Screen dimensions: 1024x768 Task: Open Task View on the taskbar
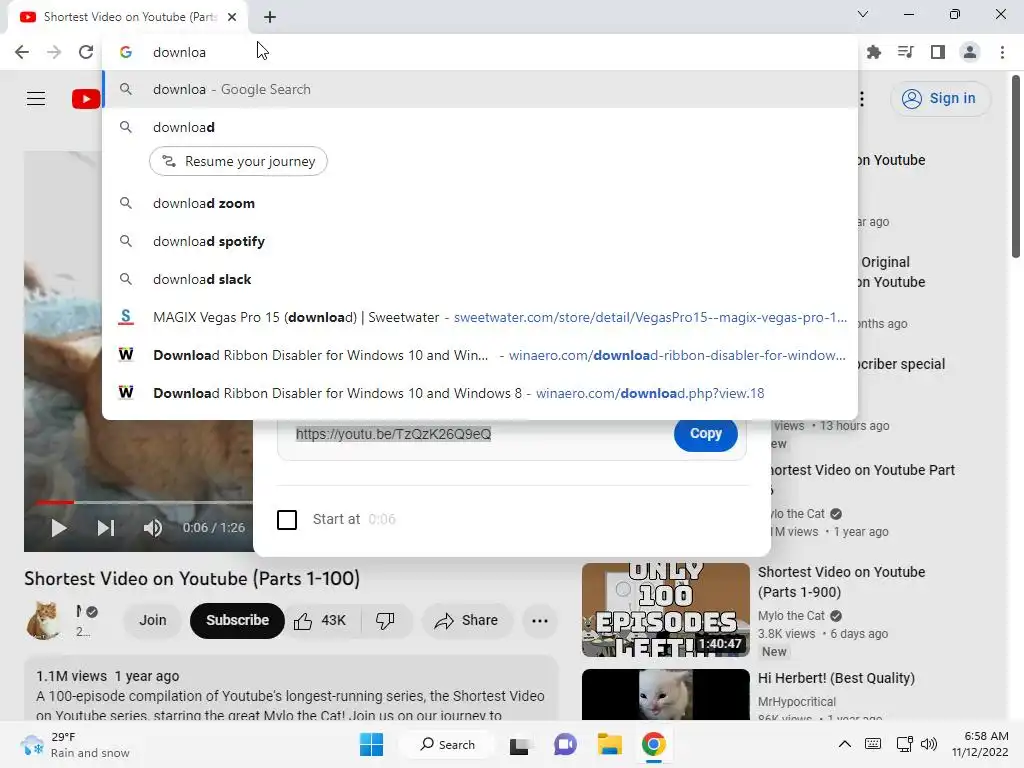[x=519, y=744]
